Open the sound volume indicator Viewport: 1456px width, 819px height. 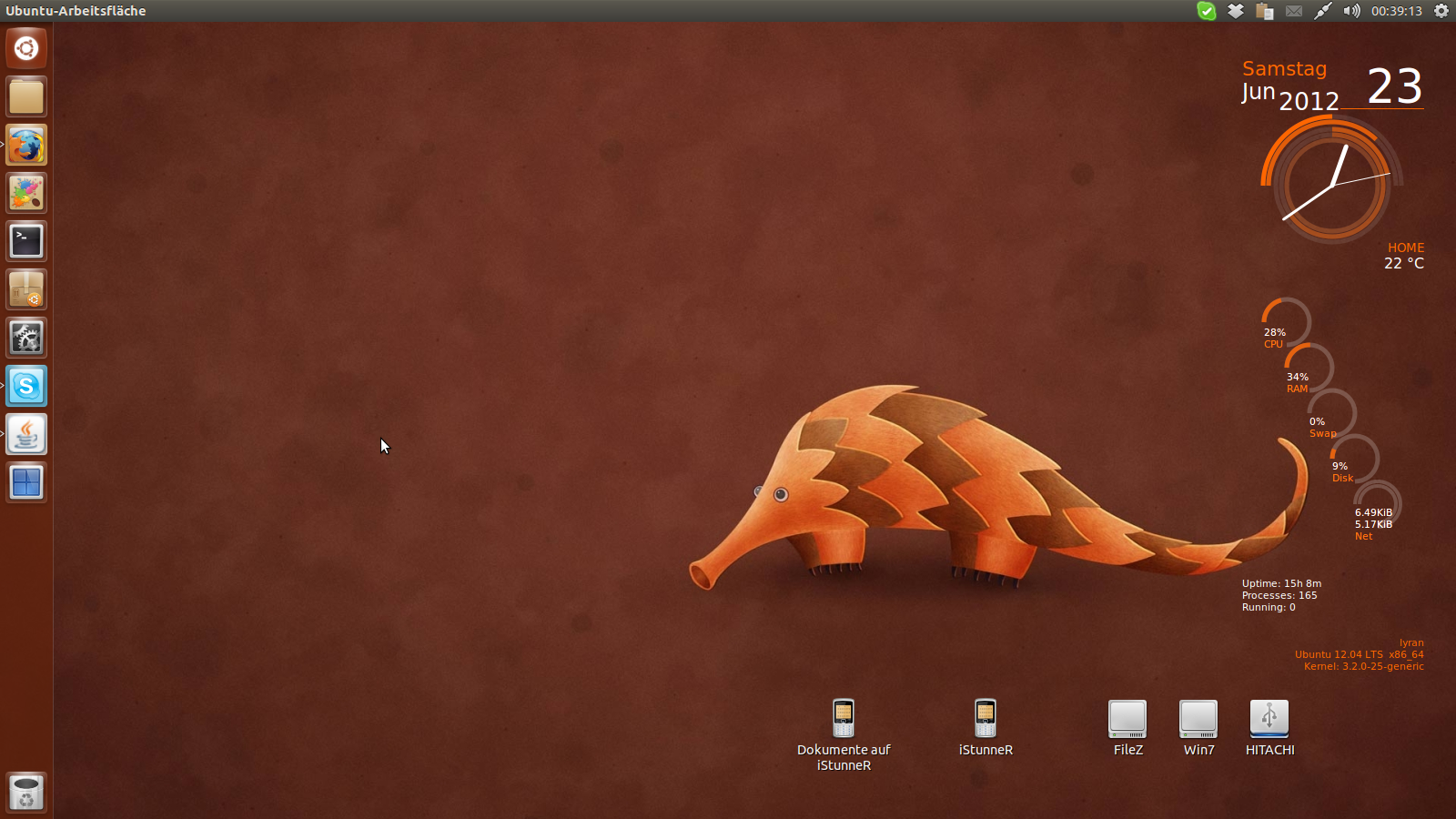click(1351, 11)
